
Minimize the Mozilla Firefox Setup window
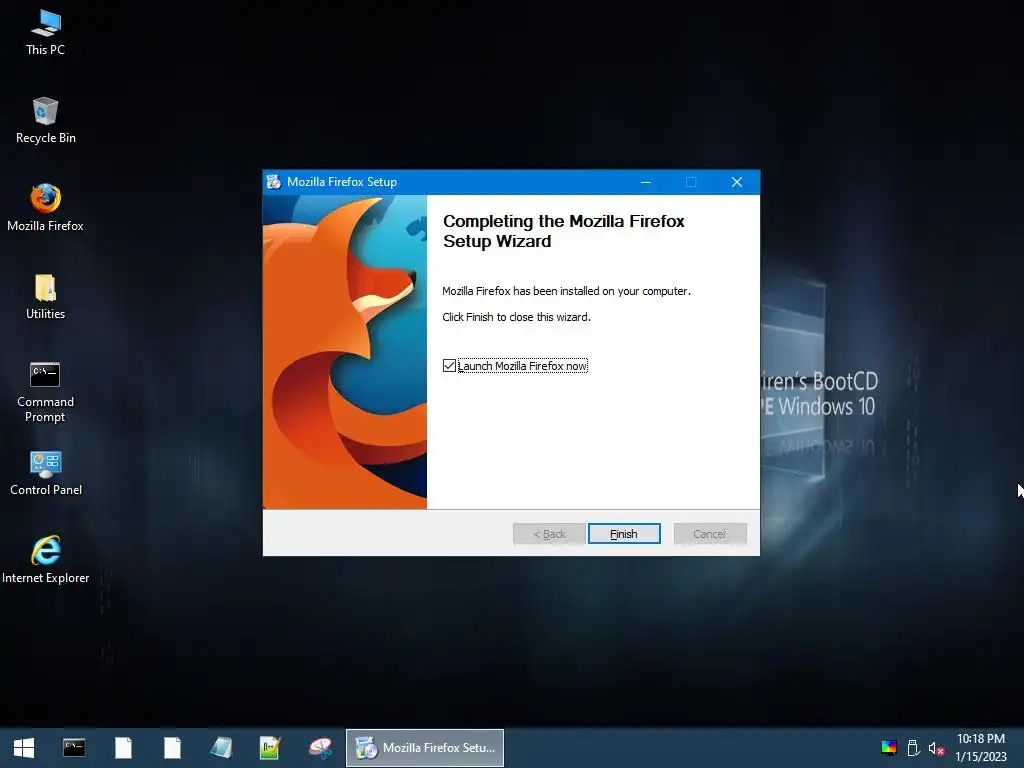coord(646,182)
